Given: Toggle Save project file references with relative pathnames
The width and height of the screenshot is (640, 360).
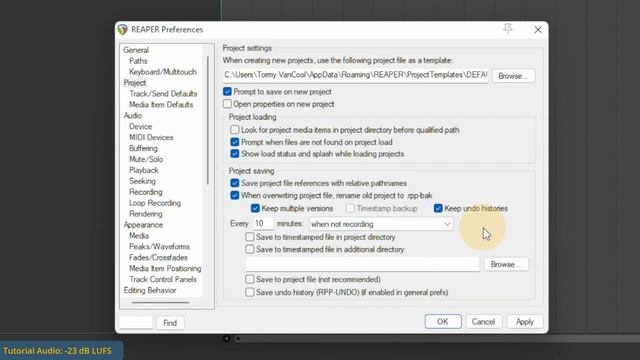Looking at the screenshot, I should pyautogui.click(x=235, y=183).
